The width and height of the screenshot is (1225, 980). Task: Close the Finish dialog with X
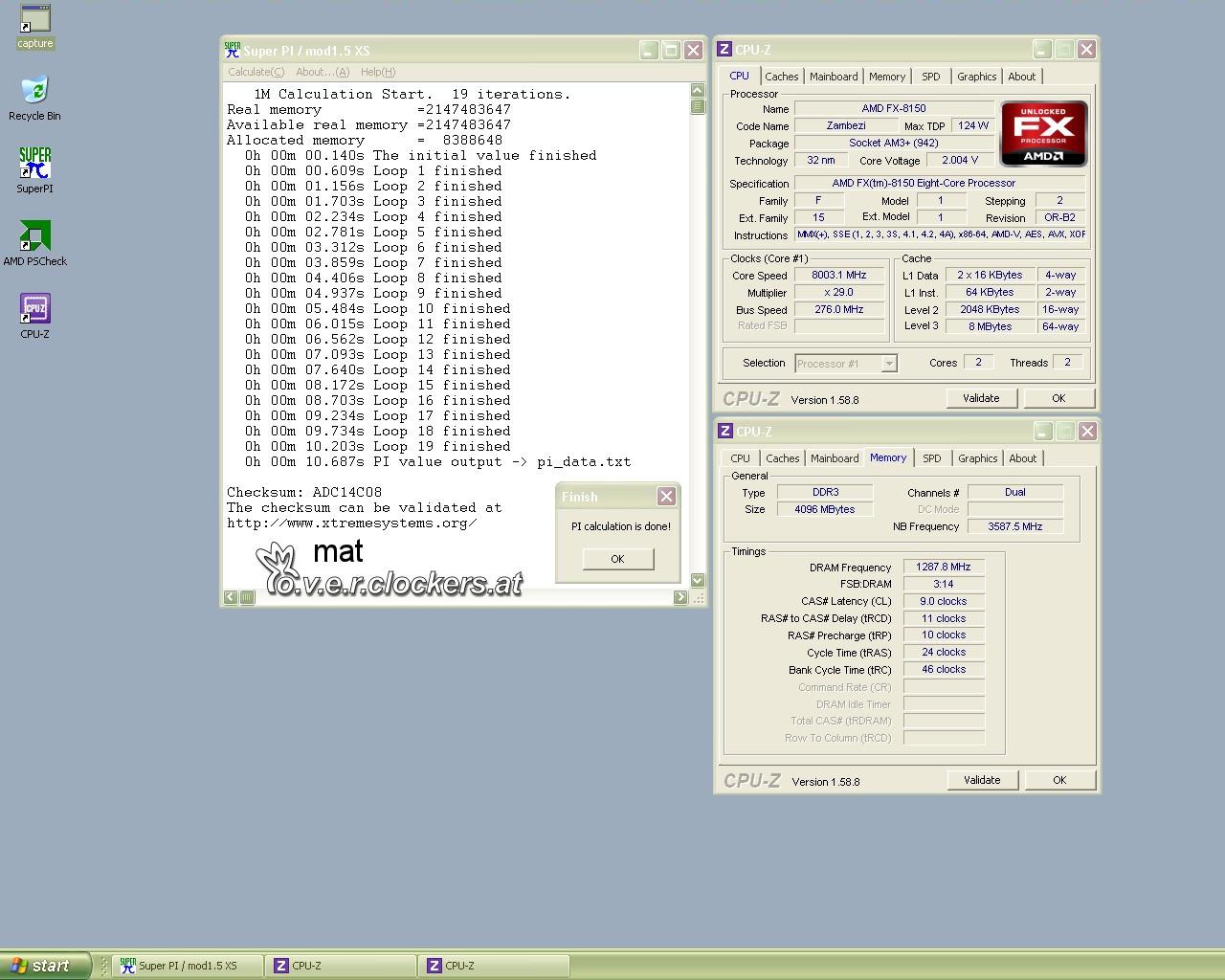666,496
